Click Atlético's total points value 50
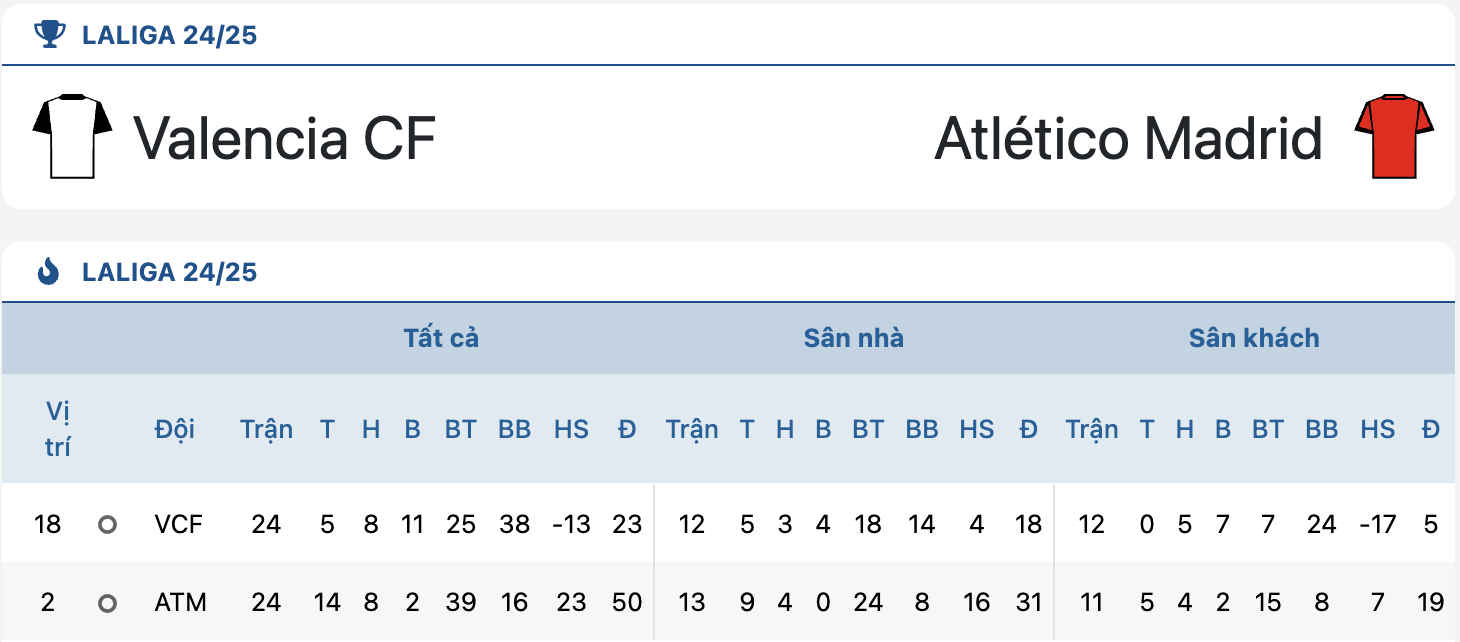The image size is (1460, 642). coord(627,603)
